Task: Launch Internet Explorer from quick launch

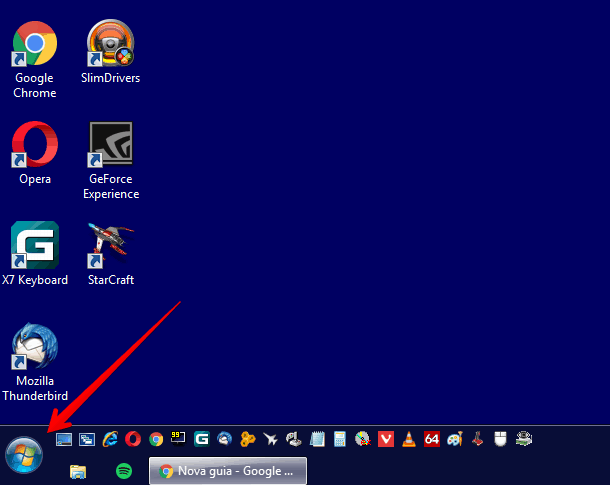Action: 110,439
